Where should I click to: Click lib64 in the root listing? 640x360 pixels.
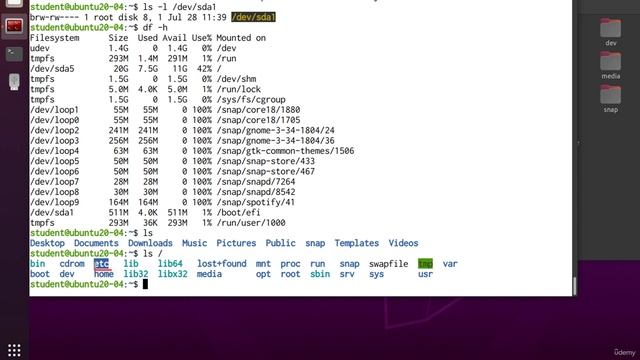click(x=170, y=264)
